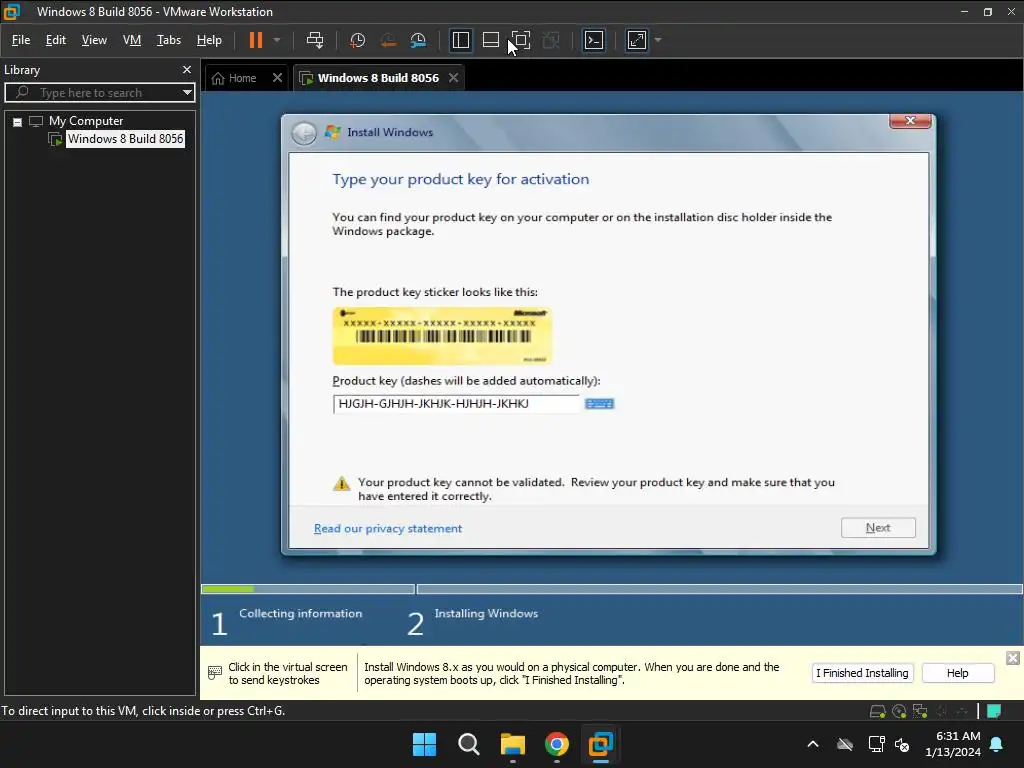Click the product key input field

456,404
